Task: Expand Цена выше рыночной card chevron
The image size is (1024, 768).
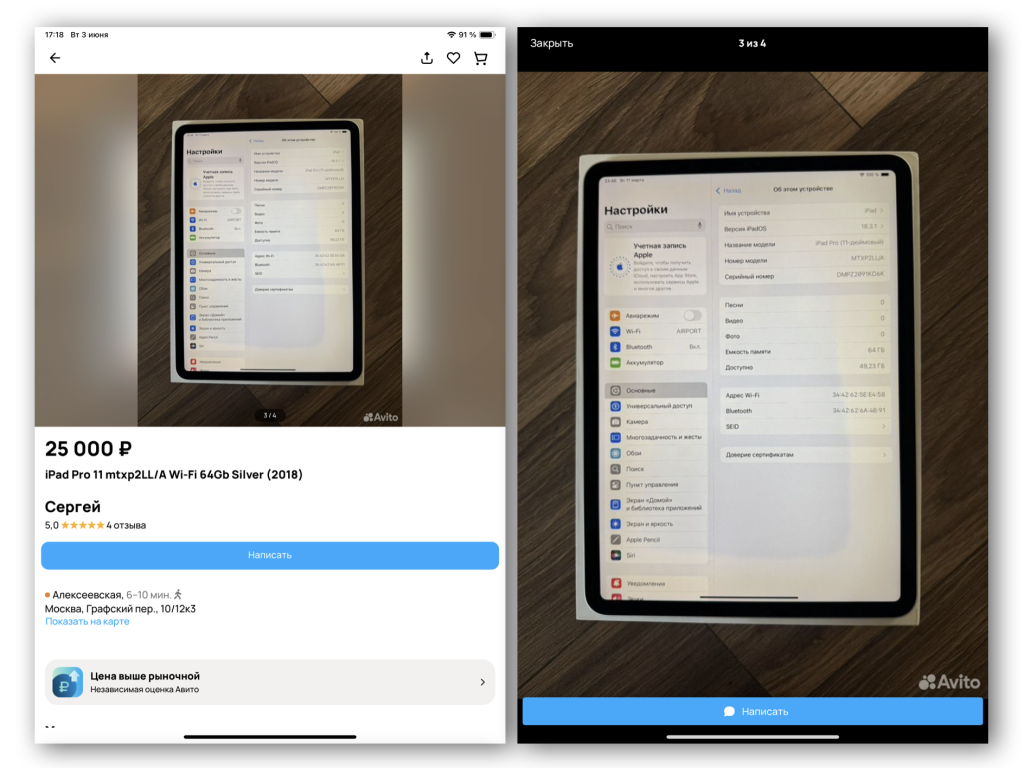Action: tap(483, 682)
